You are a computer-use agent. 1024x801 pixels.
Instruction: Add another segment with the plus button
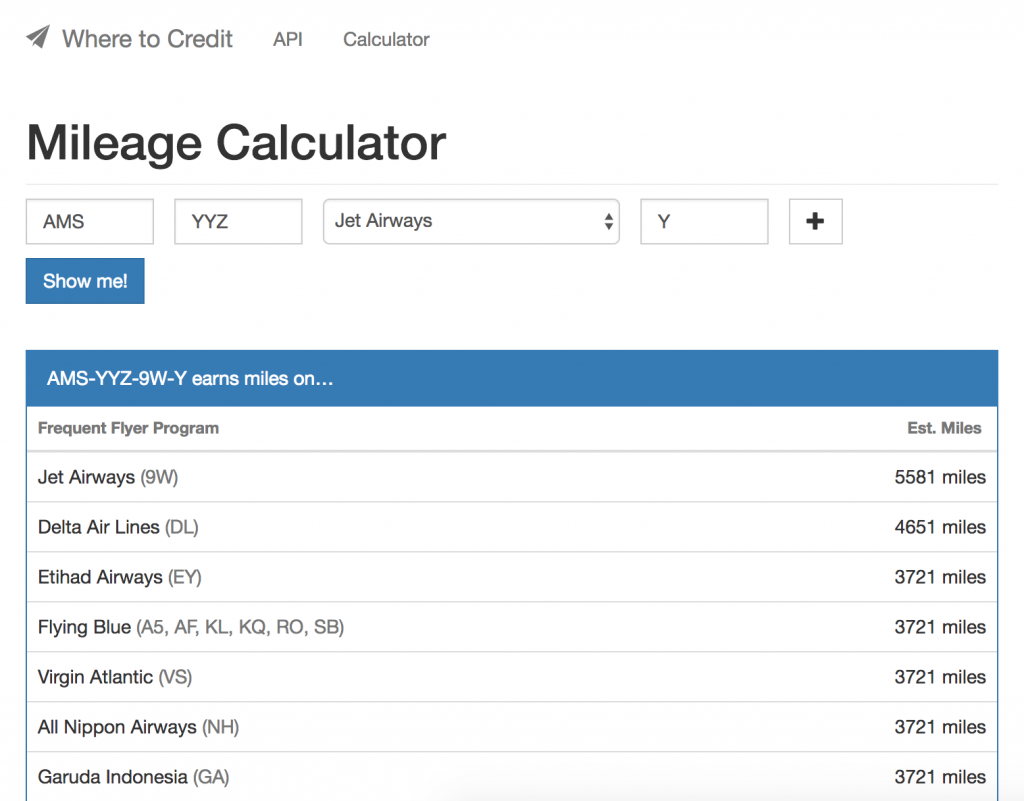click(x=816, y=221)
